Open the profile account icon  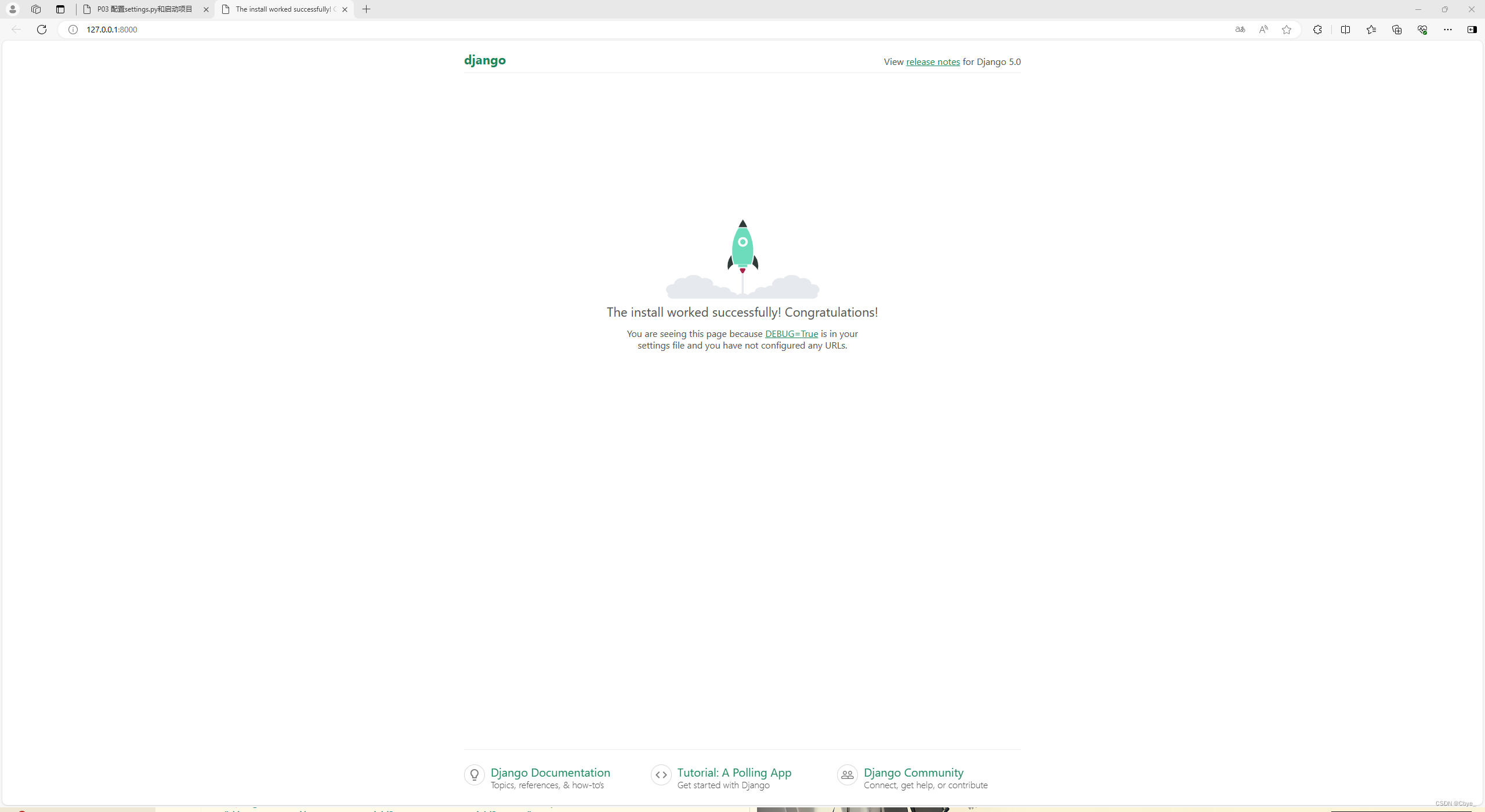point(12,9)
